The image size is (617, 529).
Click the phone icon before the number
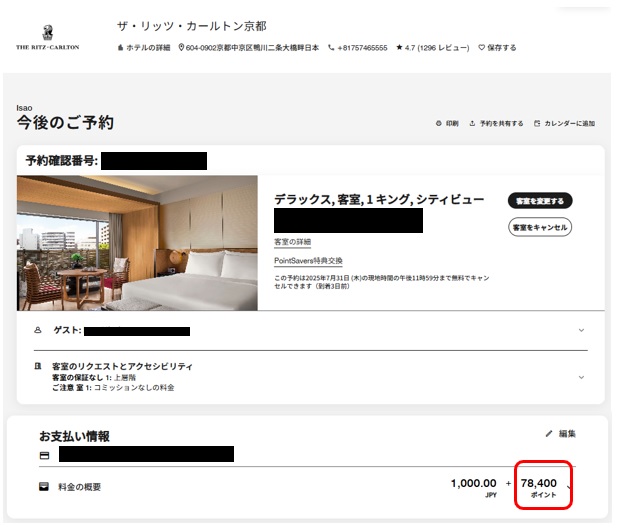coord(331,48)
